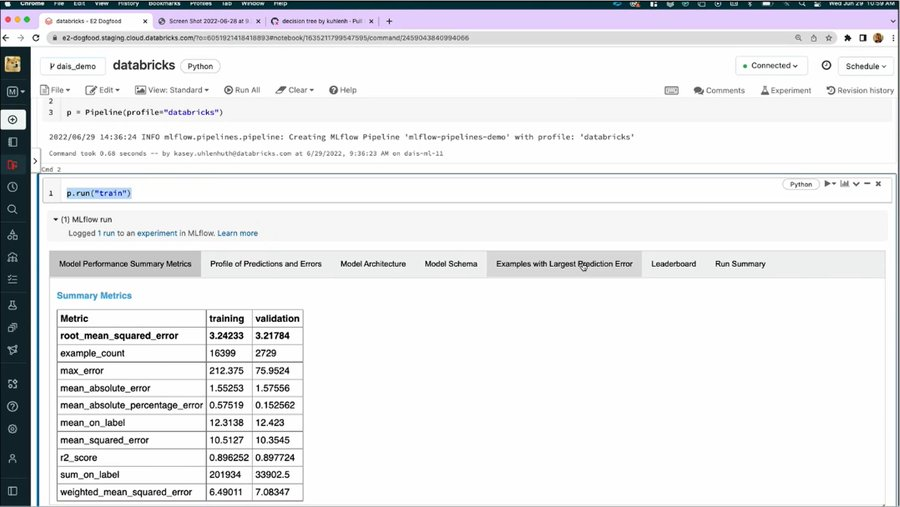Click the Create plus icon in sidebar
Image resolution: width=900 pixels, height=507 pixels.
click(13, 119)
